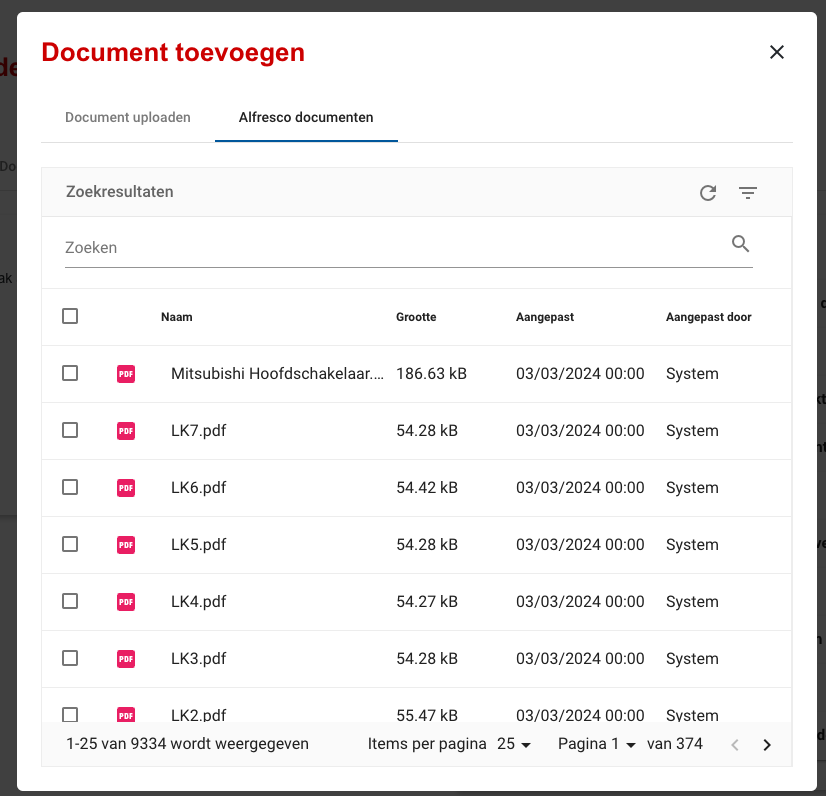826x796 pixels.
Task: Click System in the LK7.pdf row
Action: [x=692, y=431]
